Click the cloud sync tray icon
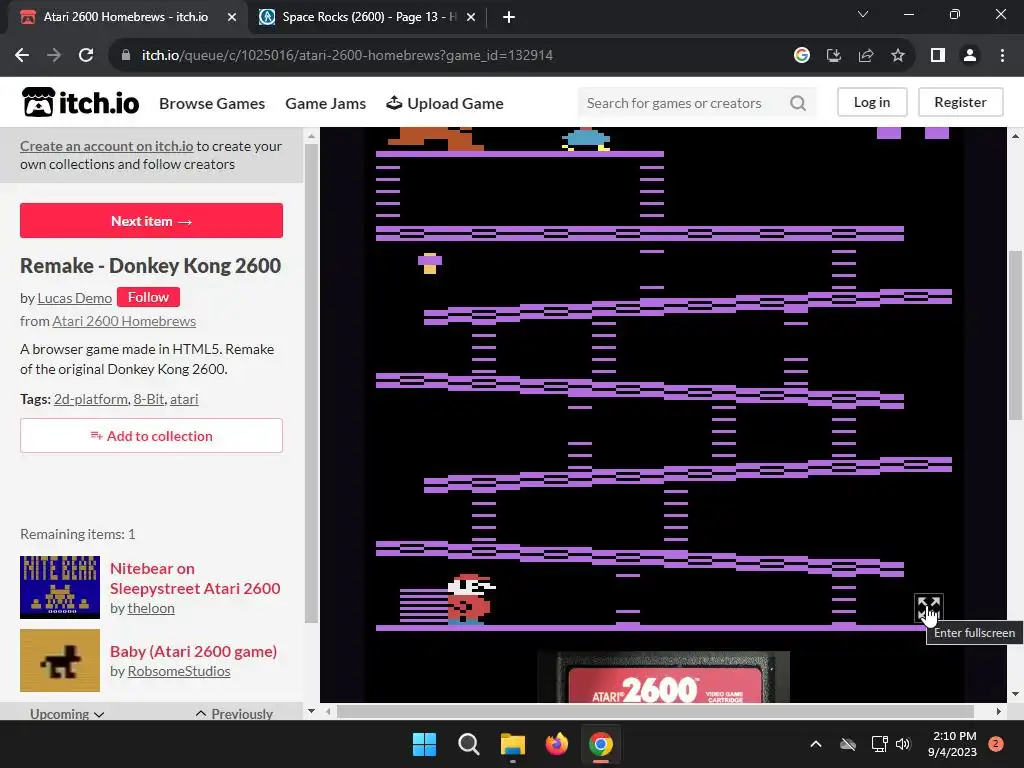Image resolution: width=1024 pixels, height=768 pixels. coord(848,744)
